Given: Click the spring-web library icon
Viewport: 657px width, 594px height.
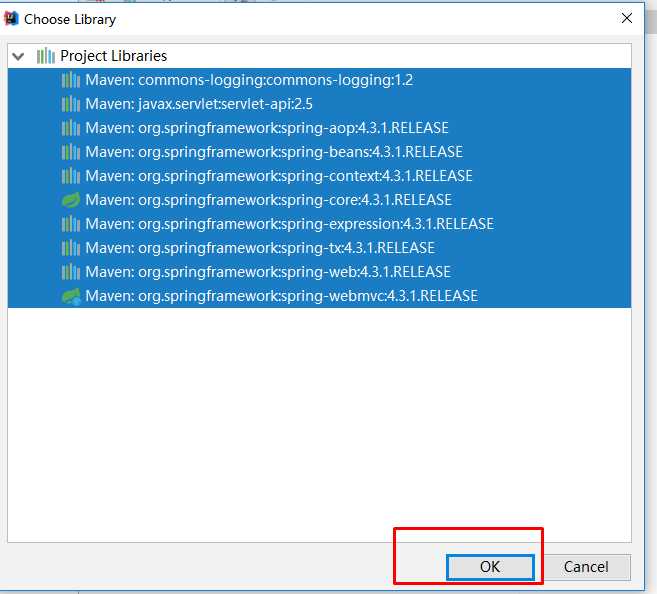Looking at the screenshot, I should pyautogui.click(x=71, y=272).
